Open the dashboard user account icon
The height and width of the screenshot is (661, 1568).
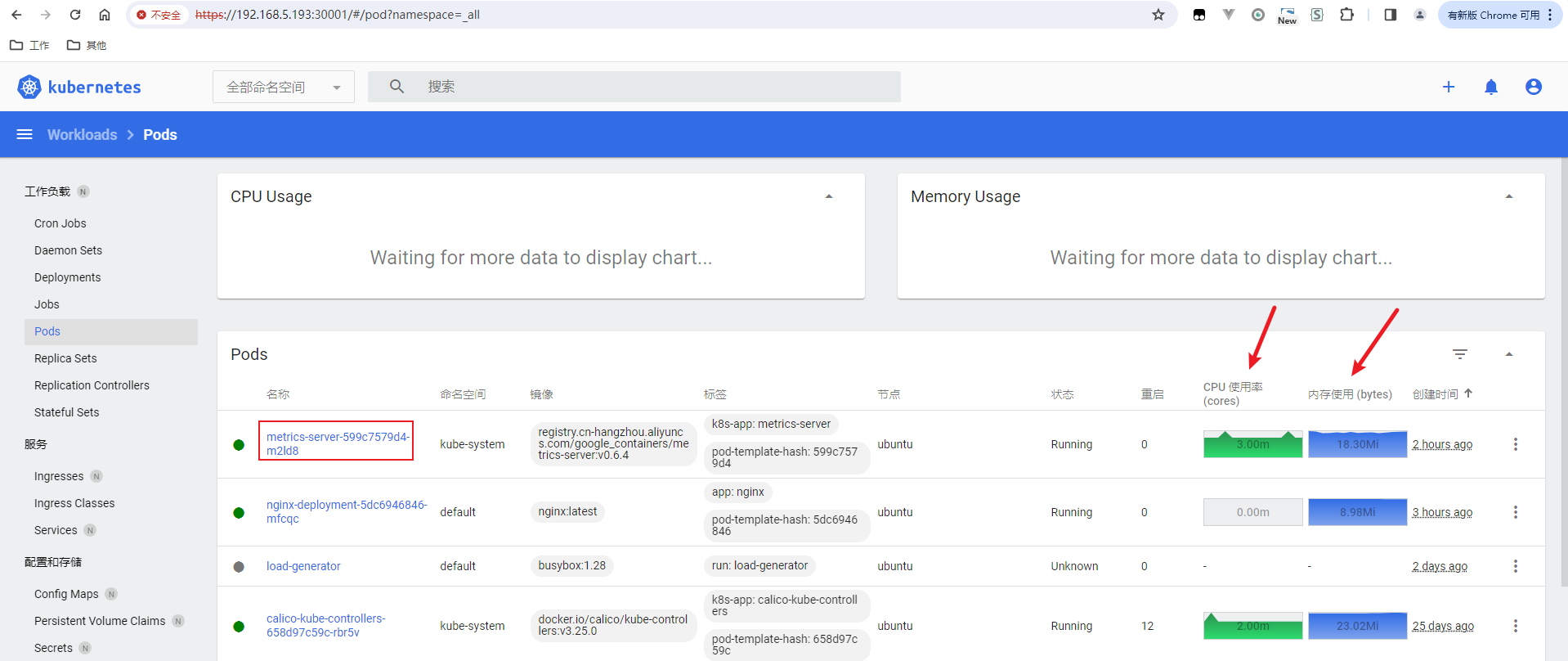[x=1534, y=87]
